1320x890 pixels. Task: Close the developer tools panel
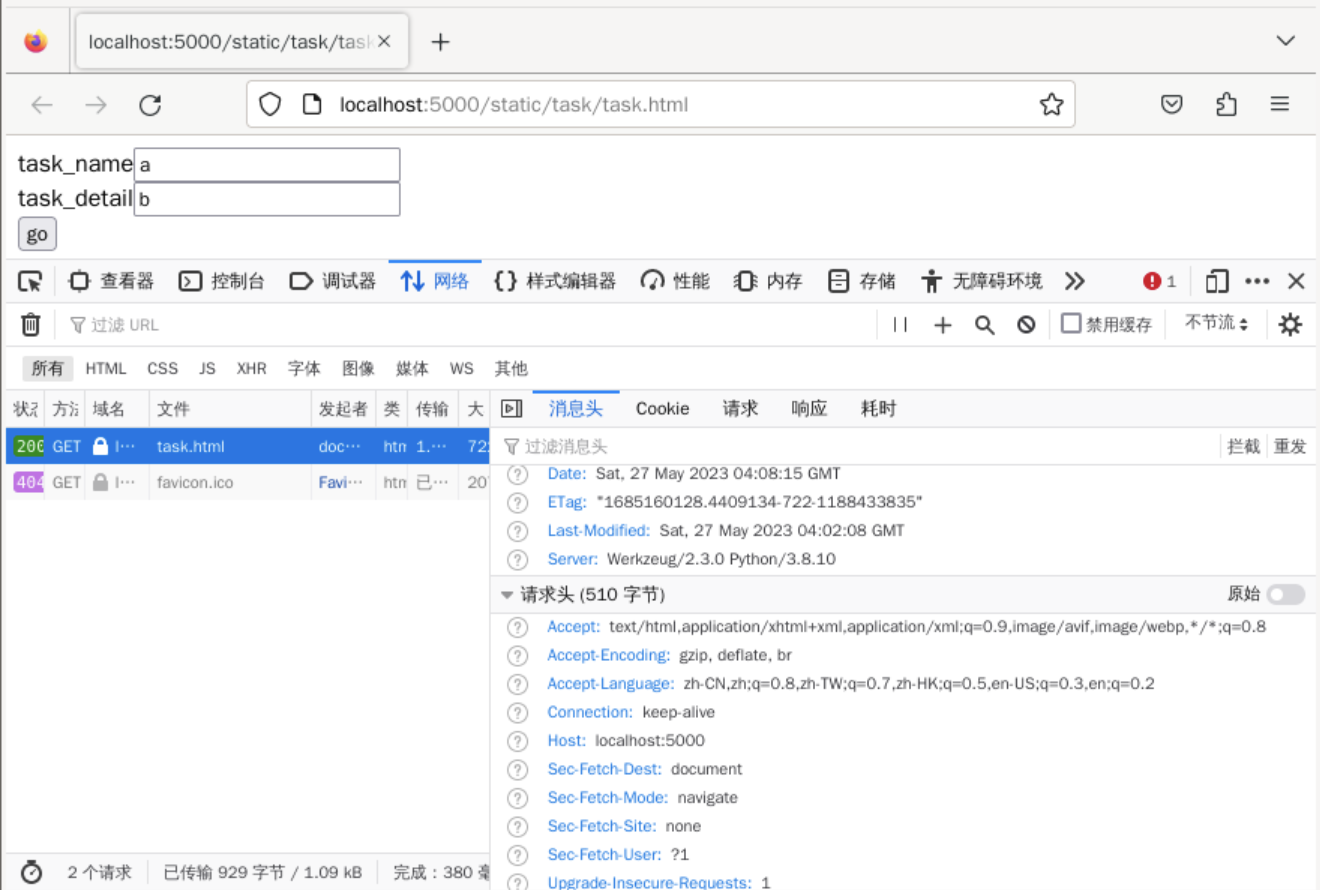(x=1296, y=282)
